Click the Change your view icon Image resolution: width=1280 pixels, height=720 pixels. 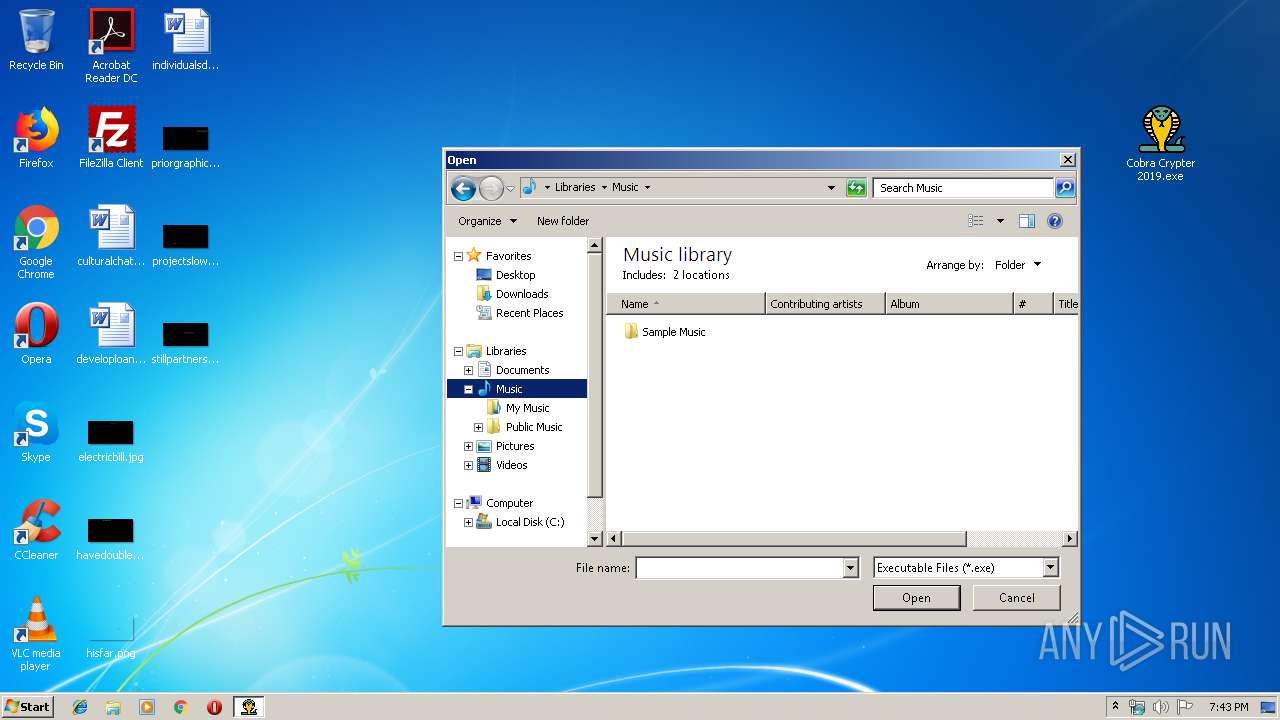tap(976, 221)
